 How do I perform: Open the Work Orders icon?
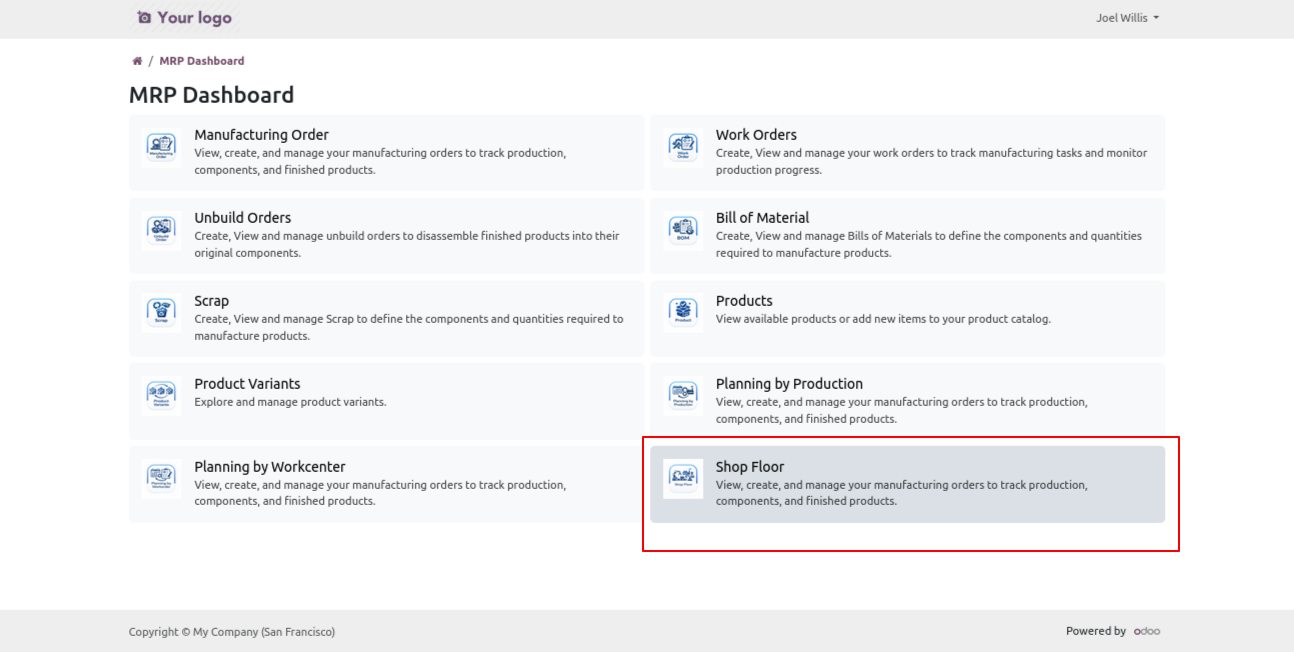point(683,146)
